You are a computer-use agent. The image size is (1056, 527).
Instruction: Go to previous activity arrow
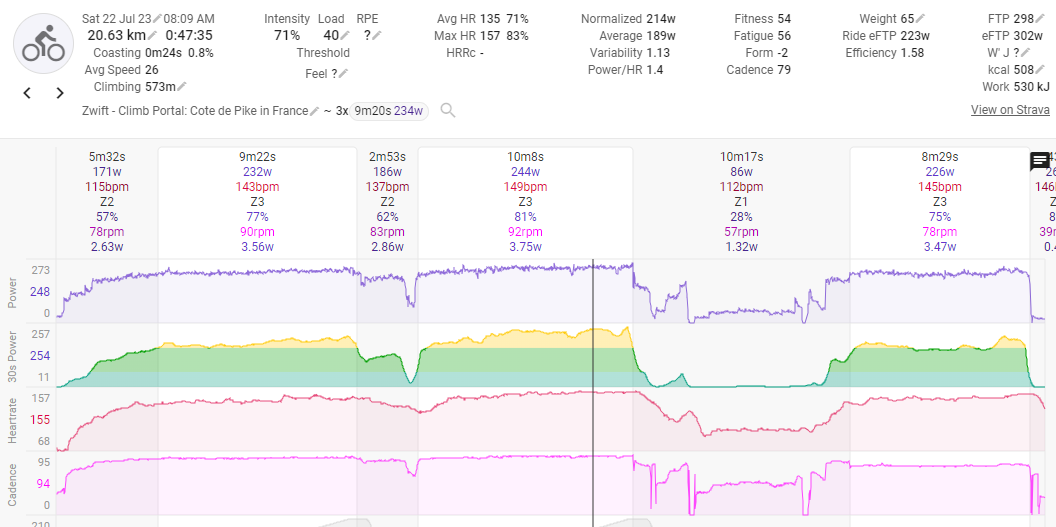[27, 93]
